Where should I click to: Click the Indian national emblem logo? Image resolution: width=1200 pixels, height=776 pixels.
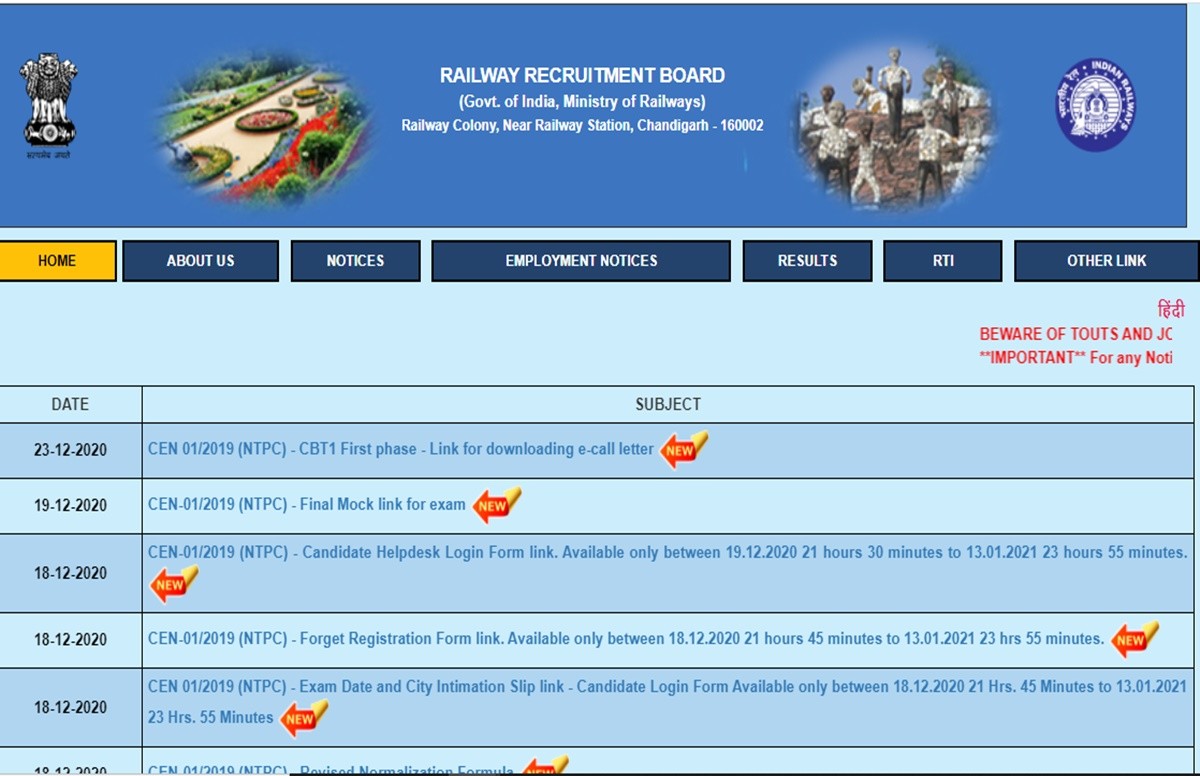point(48,105)
